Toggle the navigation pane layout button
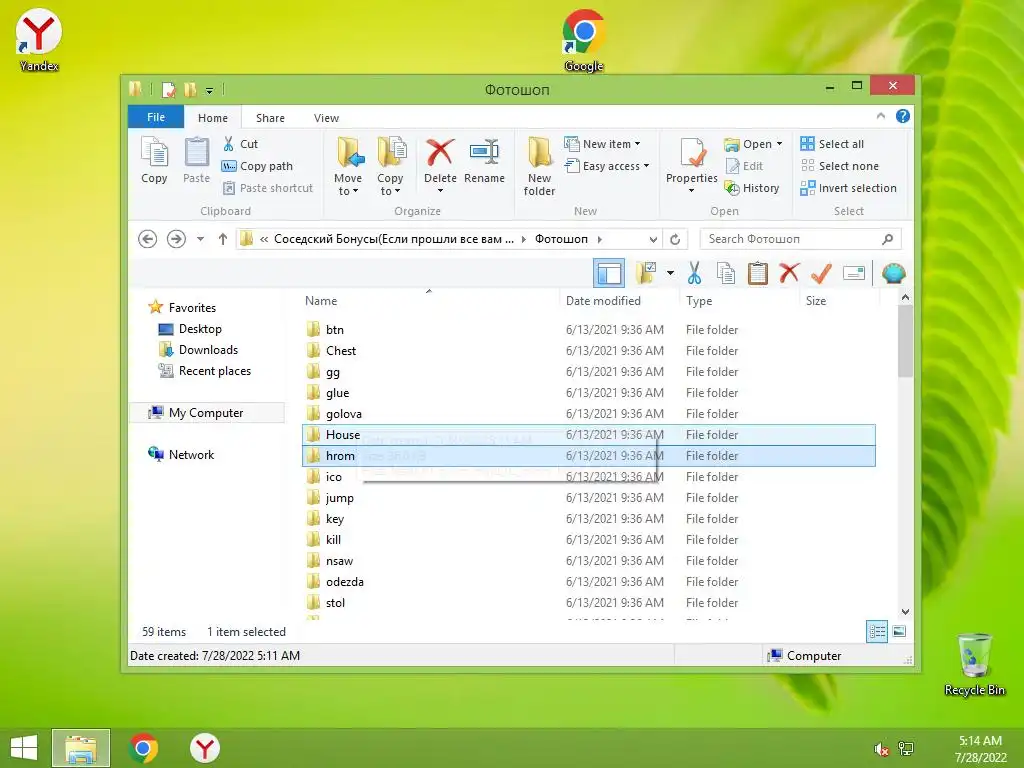 (609, 273)
